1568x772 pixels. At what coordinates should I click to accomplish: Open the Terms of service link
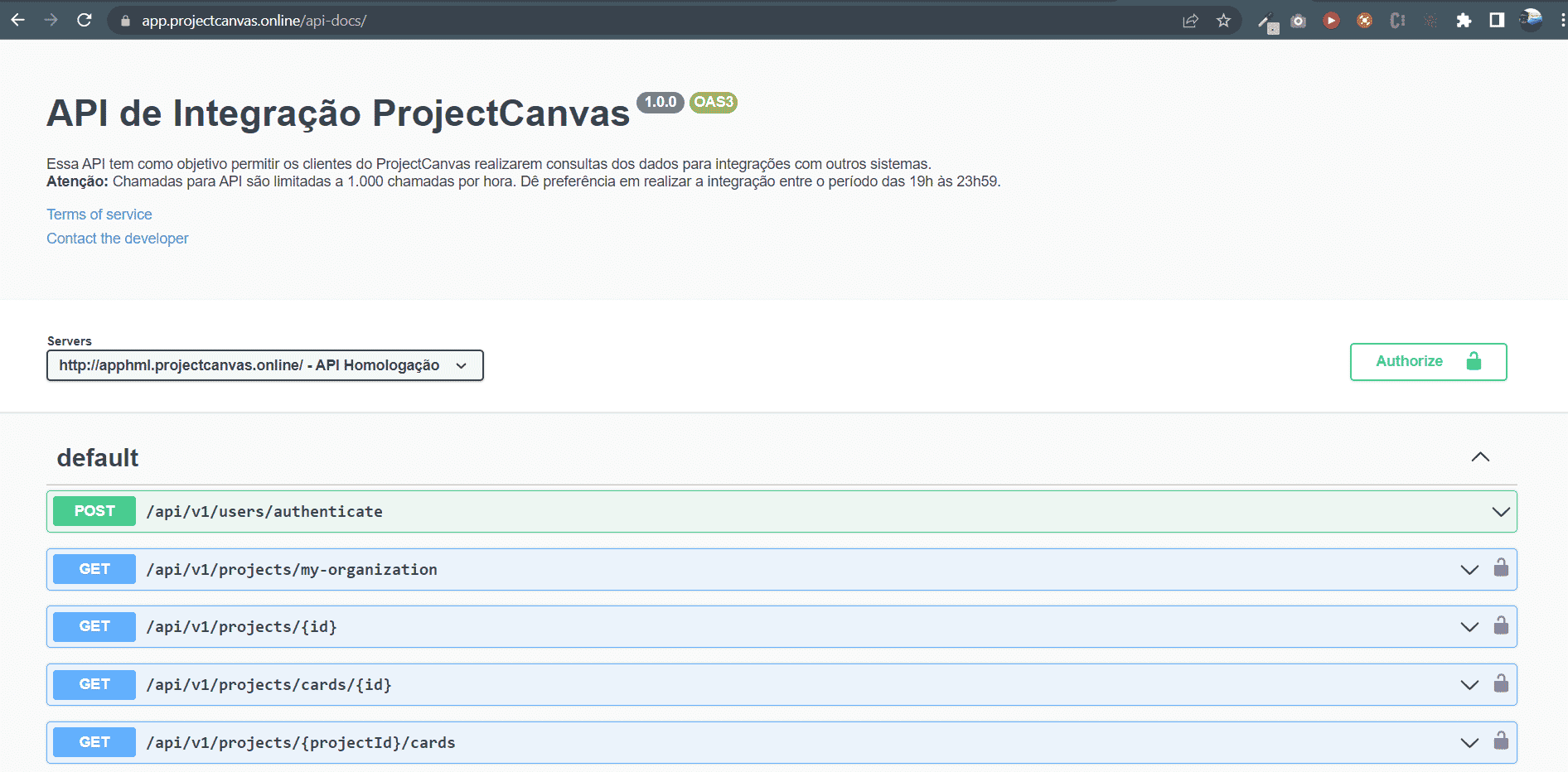tap(99, 215)
